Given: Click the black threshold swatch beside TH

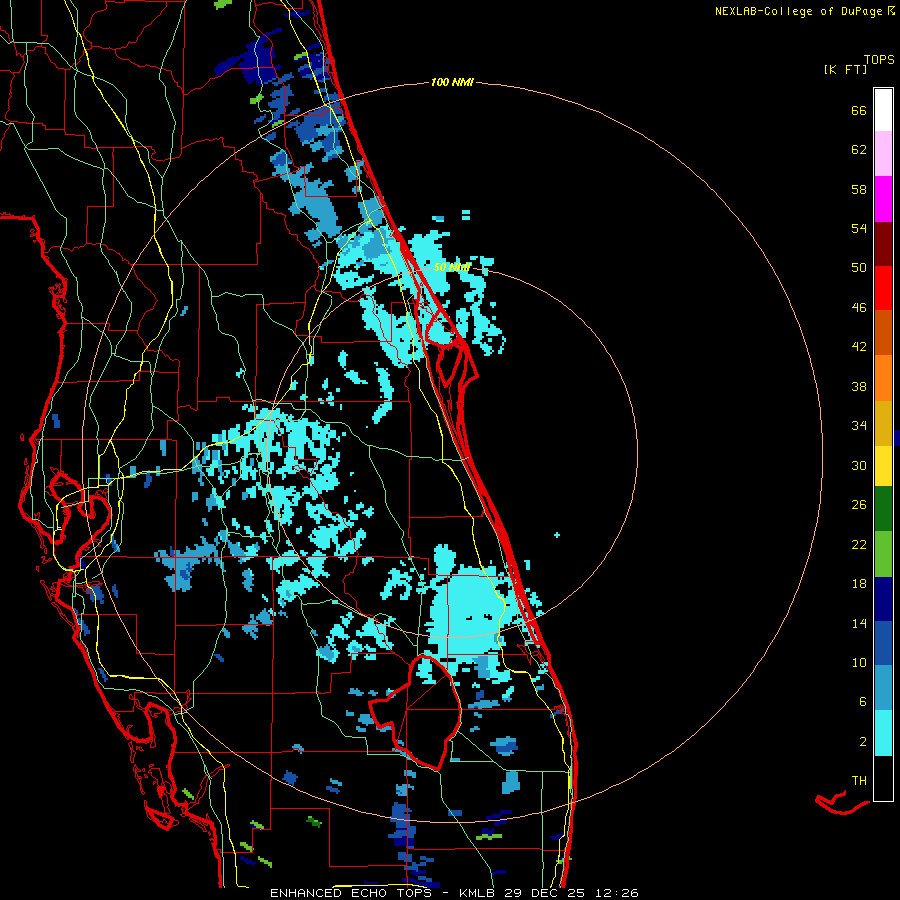Looking at the screenshot, I should point(883,778).
